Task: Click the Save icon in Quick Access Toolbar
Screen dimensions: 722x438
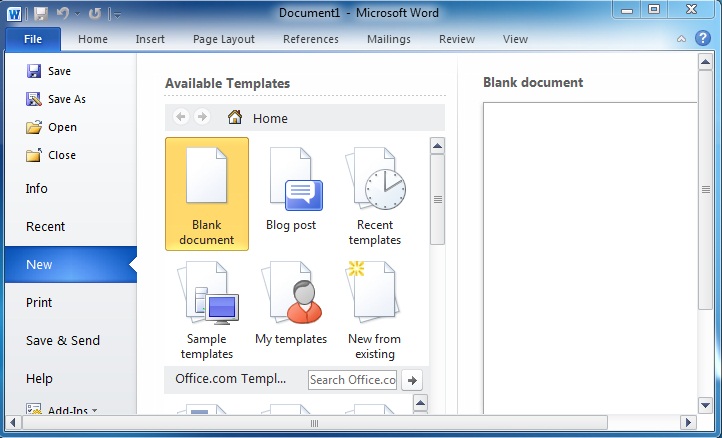Action: point(41,14)
